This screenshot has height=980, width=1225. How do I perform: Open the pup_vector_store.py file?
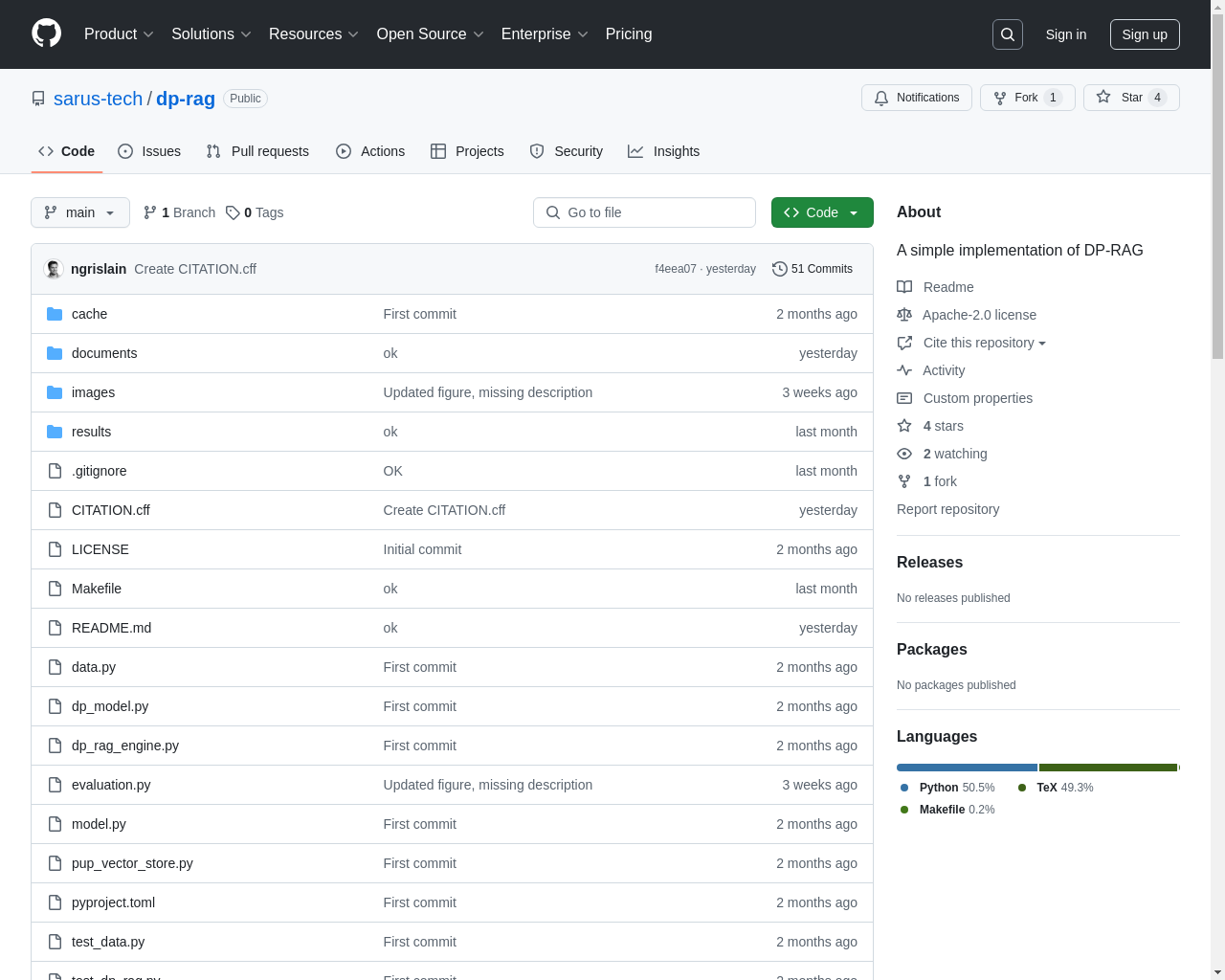pyautogui.click(x=132, y=863)
